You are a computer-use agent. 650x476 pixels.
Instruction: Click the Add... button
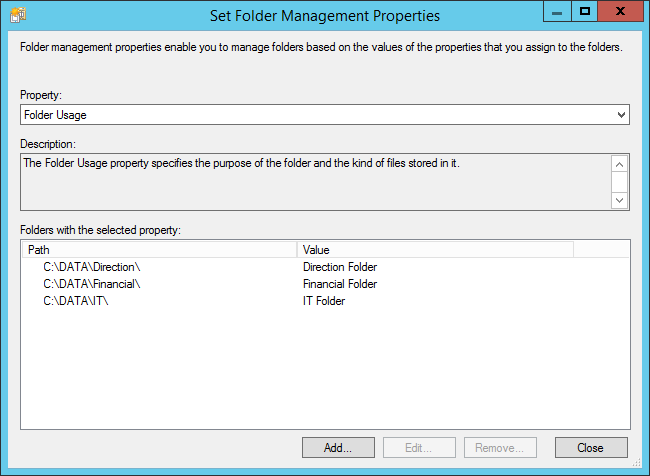[338, 448]
